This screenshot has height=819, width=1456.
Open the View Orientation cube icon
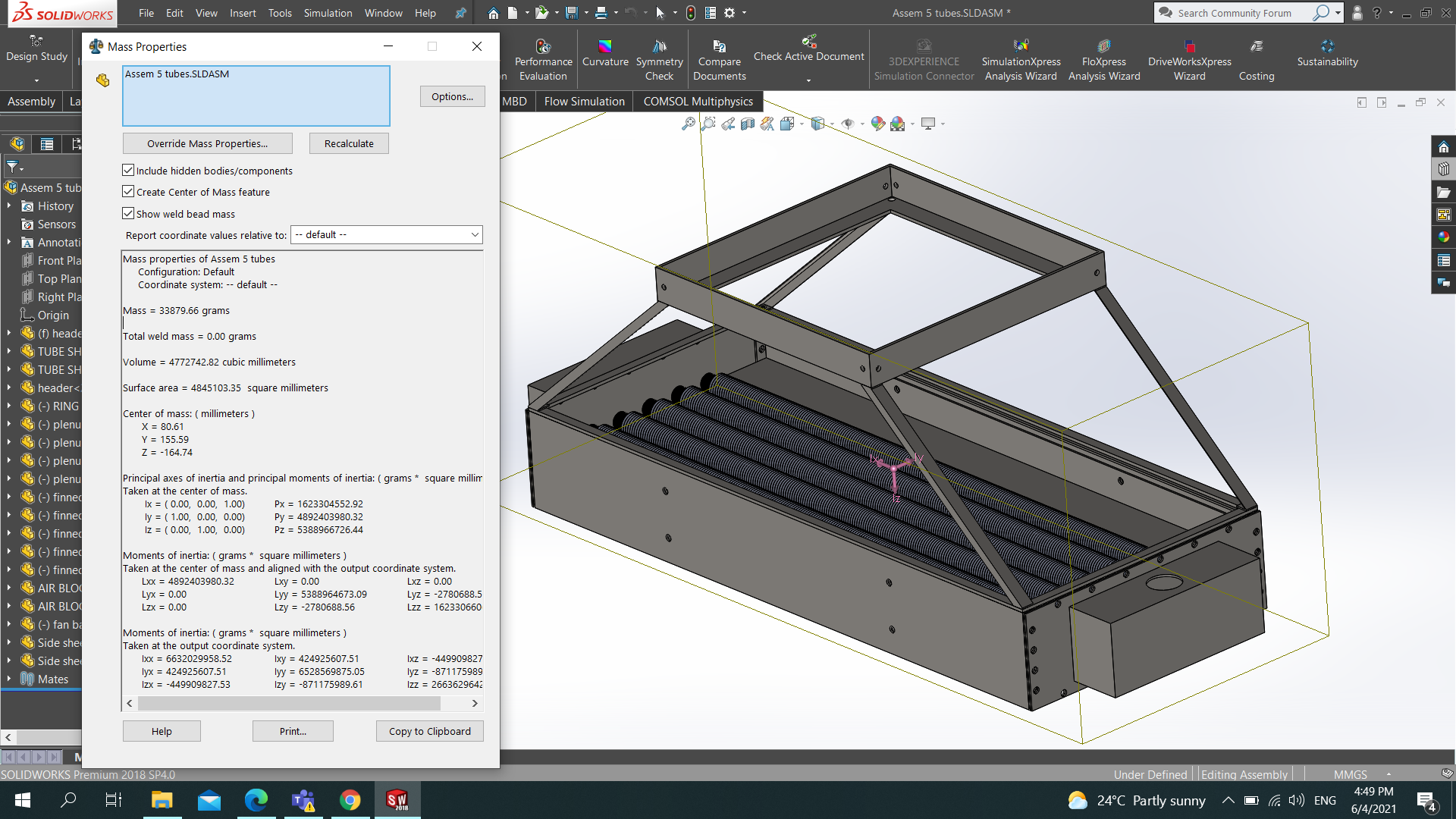point(787,124)
